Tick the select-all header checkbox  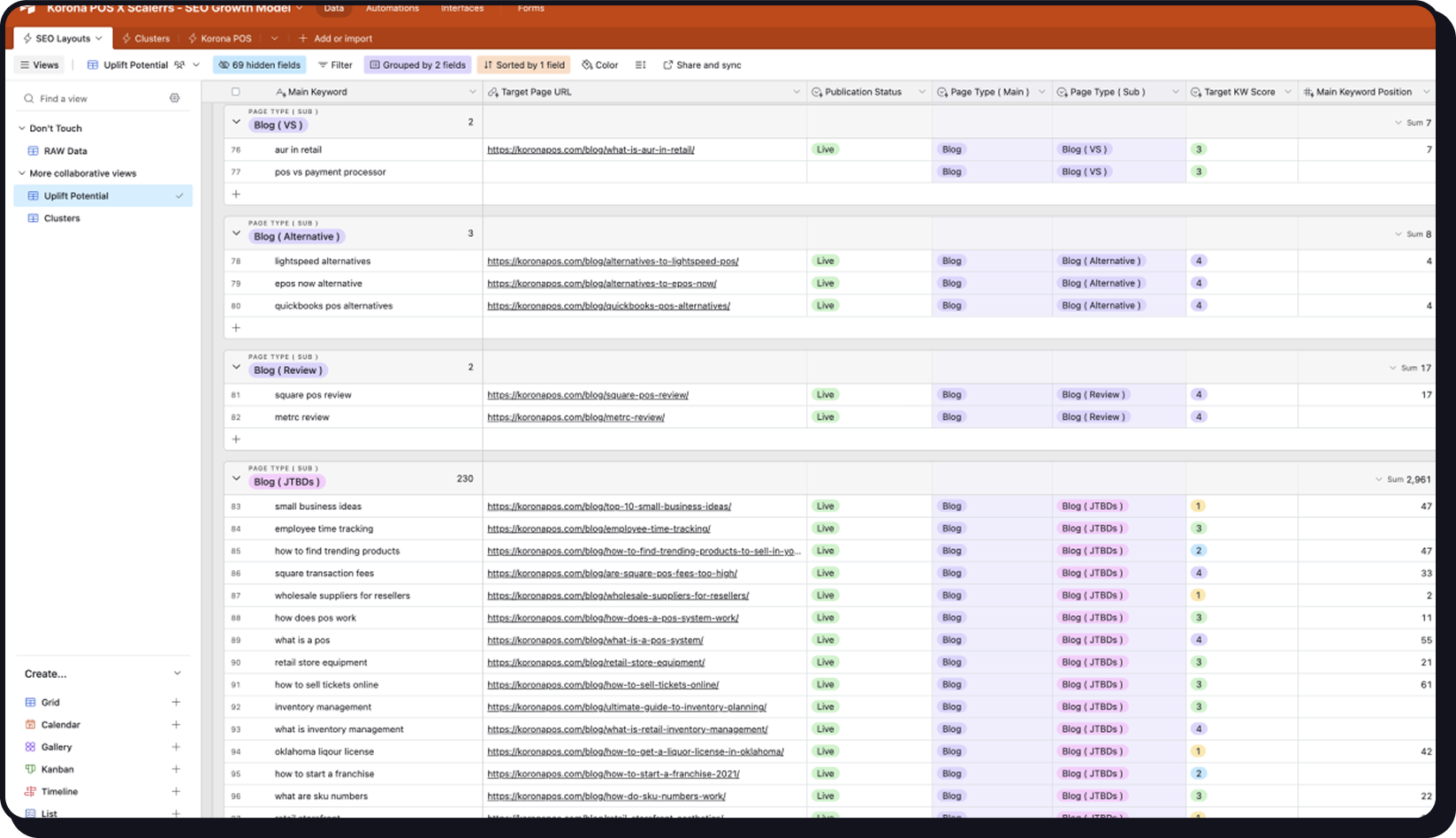pyautogui.click(x=235, y=92)
